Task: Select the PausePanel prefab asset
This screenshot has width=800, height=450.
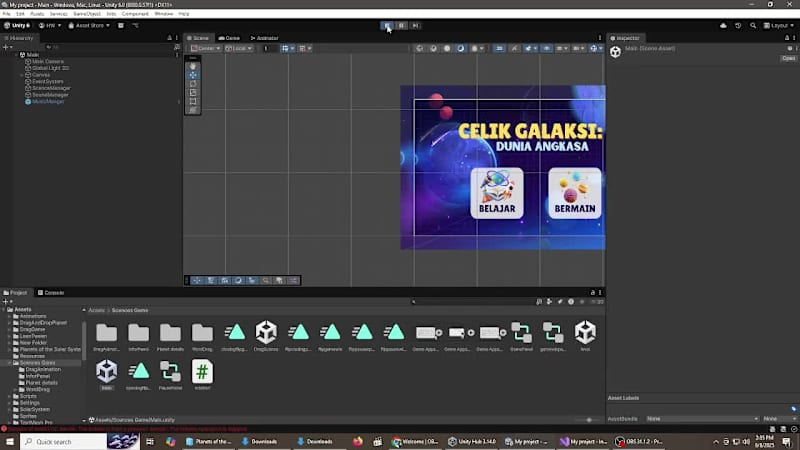Action: pos(170,375)
